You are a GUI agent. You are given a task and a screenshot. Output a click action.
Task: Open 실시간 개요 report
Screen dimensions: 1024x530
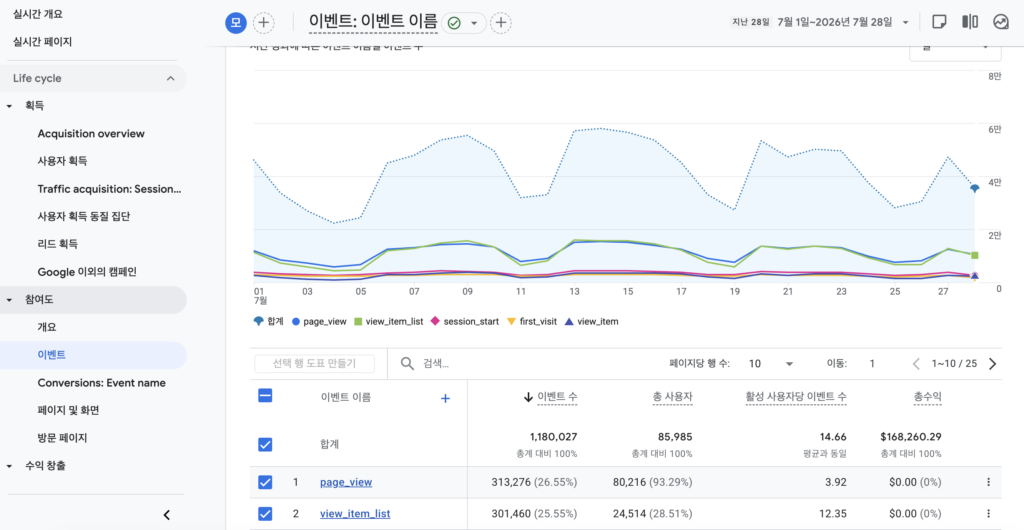pos(39,13)
